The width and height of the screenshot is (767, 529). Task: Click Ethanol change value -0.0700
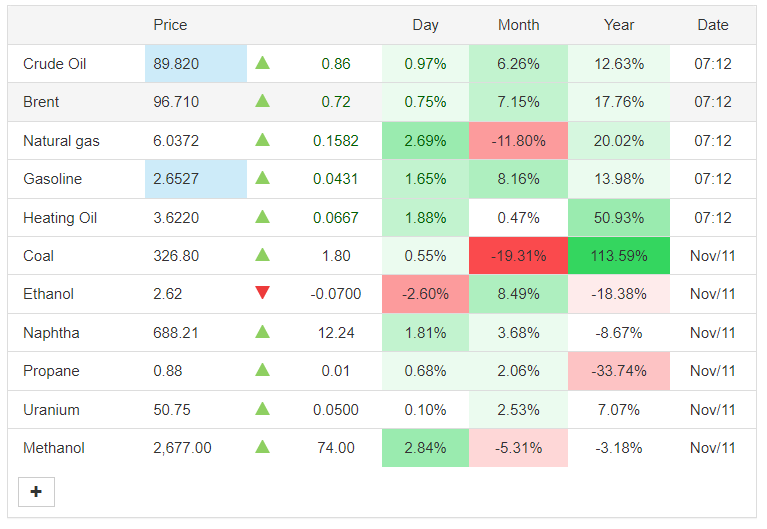[336, 294]
